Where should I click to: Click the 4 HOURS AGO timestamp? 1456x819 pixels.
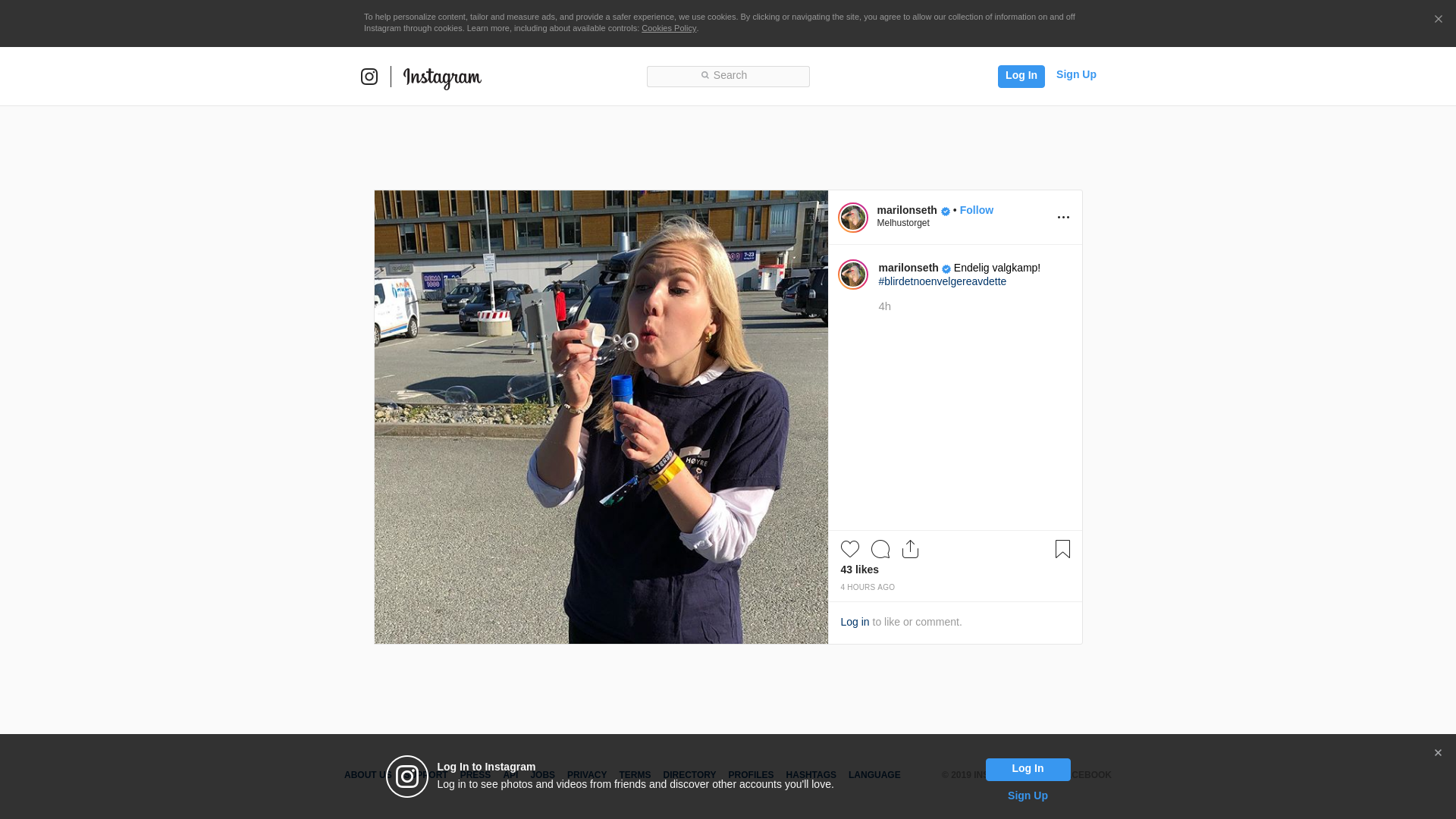[x=868, y=587]
